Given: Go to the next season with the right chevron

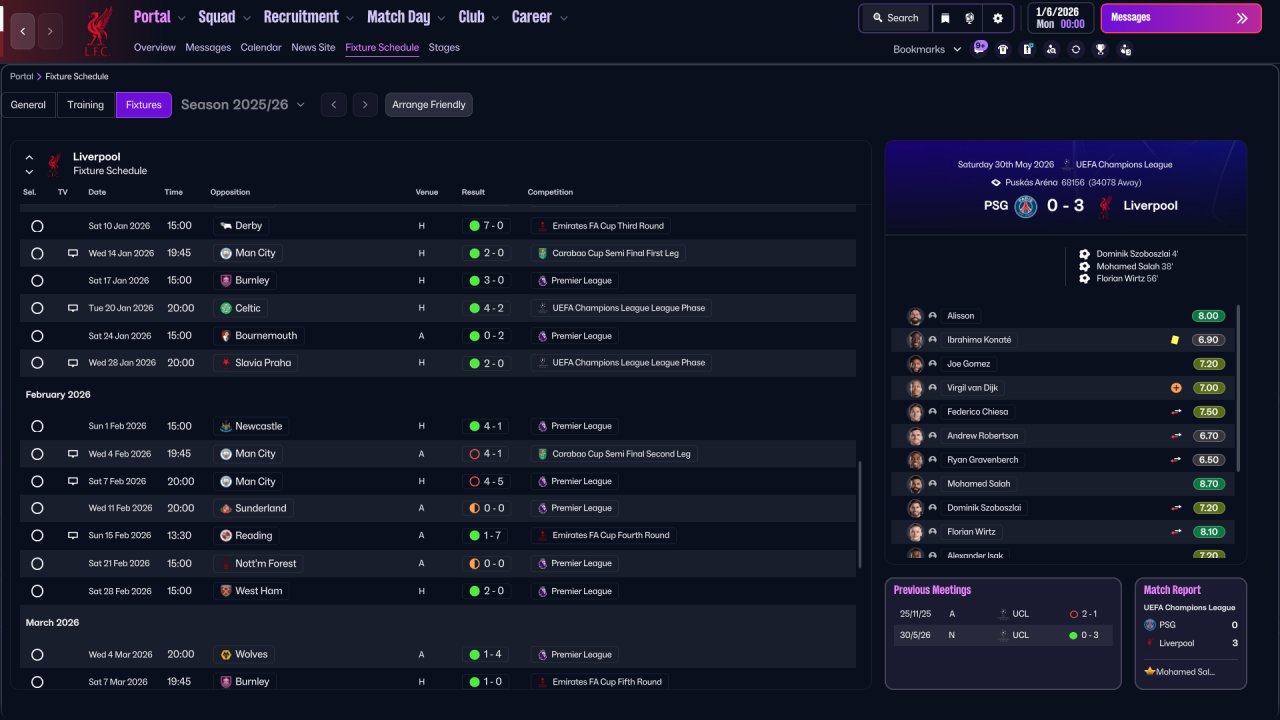Looking at the screenshot, I should point(365,105).
